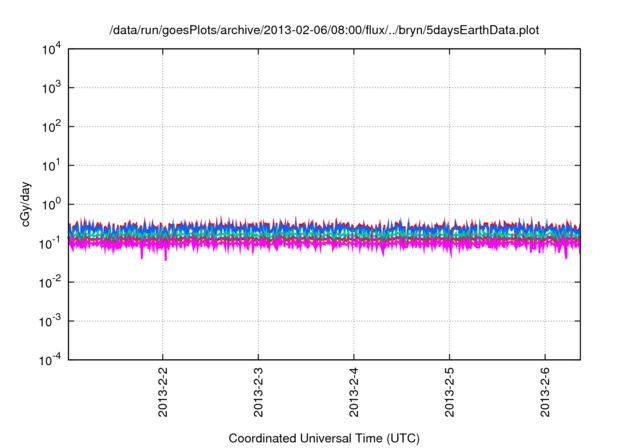Image resolution: width=640 pixels, height=448 pixels.
Task: Select the 2013-2-5 date tick label
Action: [x=448, y=395]
